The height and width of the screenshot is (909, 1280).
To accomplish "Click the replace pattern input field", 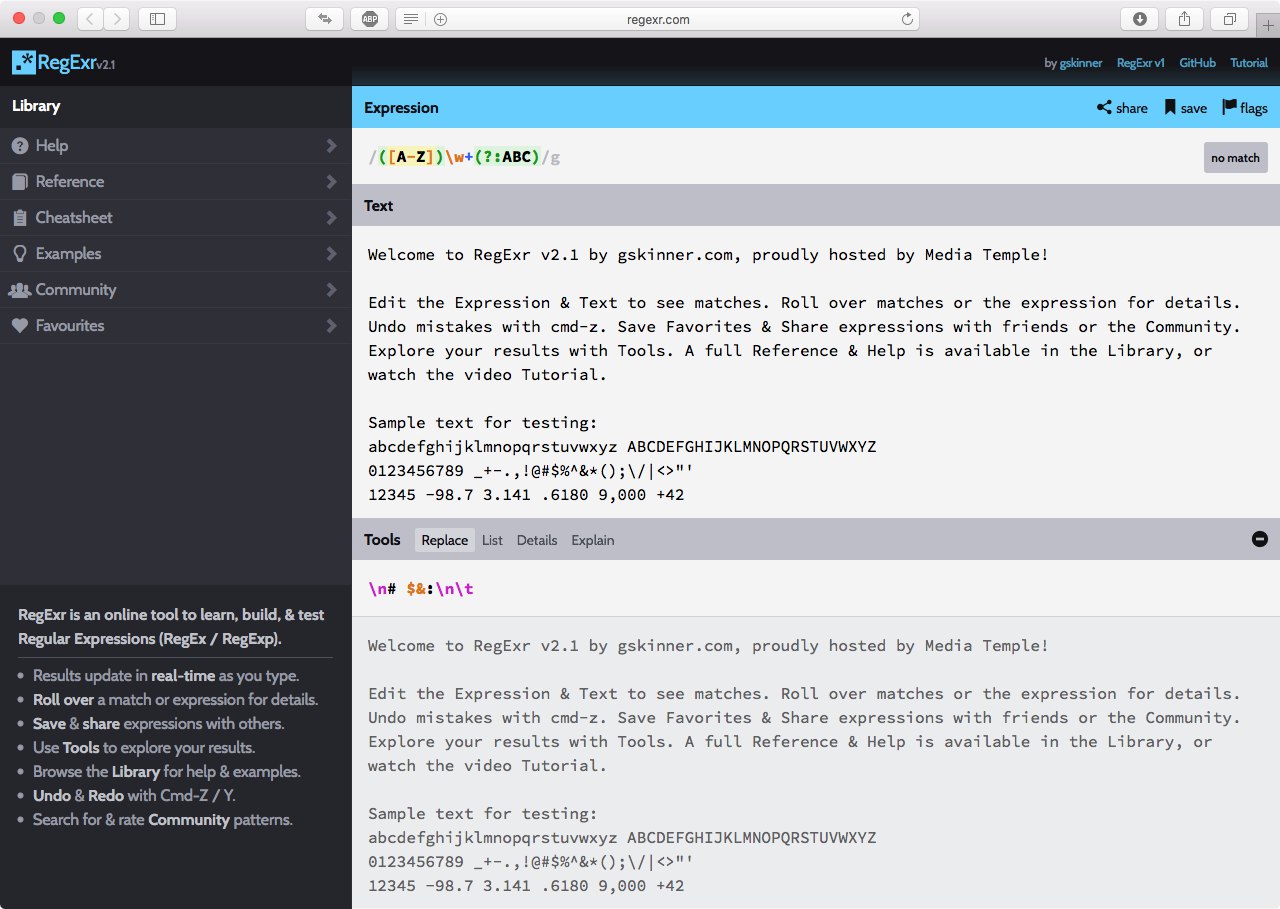I will [x=816, y=589].
